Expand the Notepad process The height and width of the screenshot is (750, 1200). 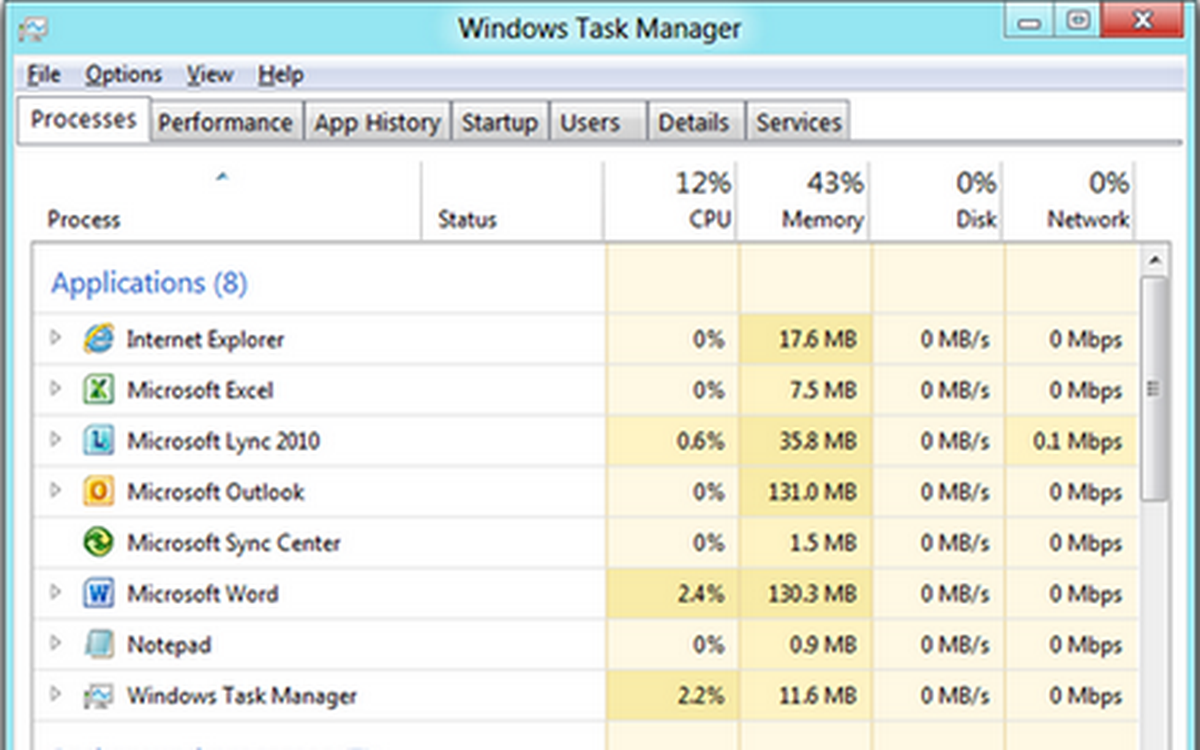(x=56, y=644)
